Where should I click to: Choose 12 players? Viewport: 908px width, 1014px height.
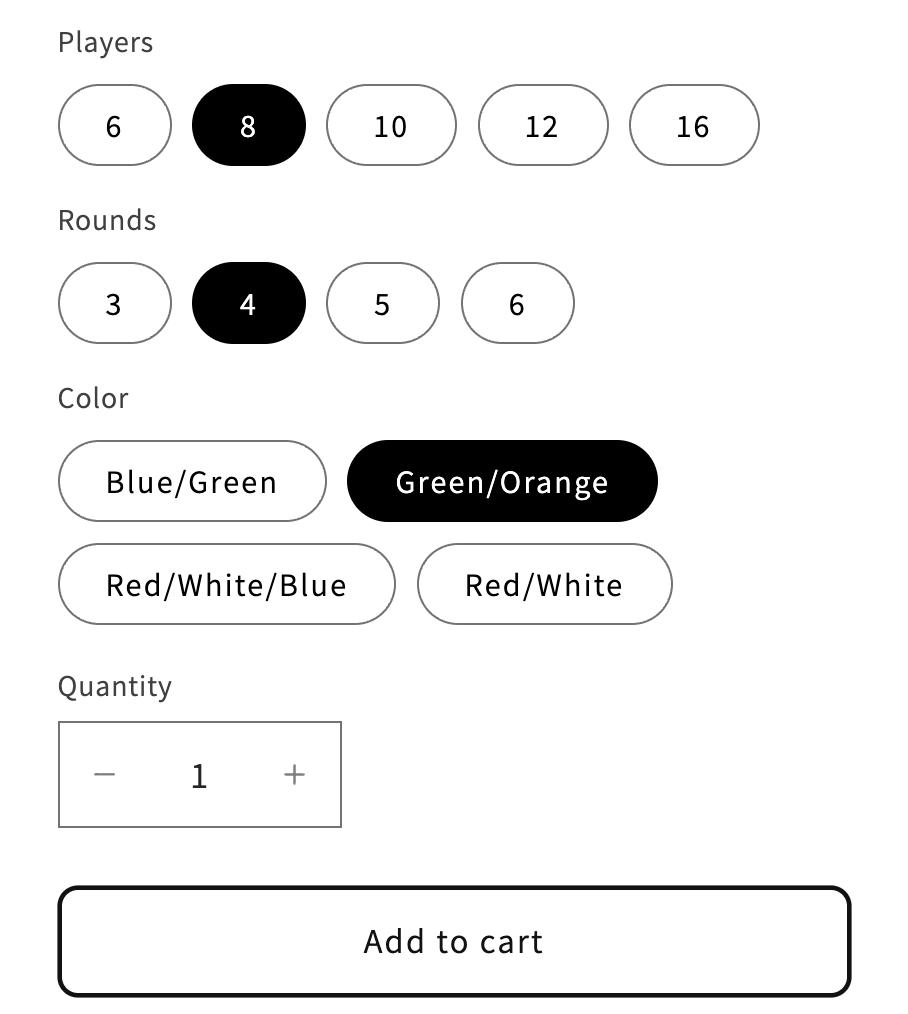coord(543,125)
